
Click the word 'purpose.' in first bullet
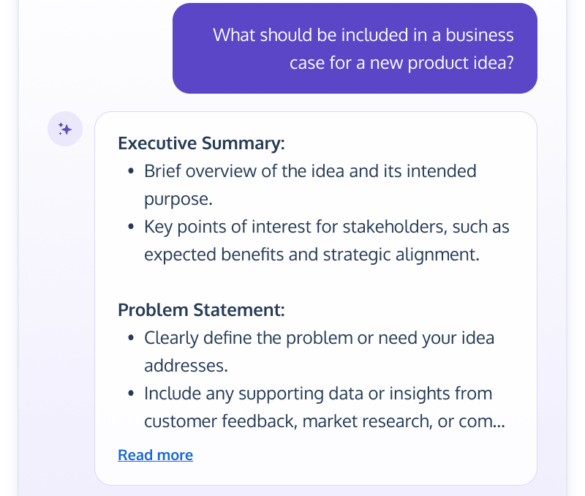click(178, 199)
